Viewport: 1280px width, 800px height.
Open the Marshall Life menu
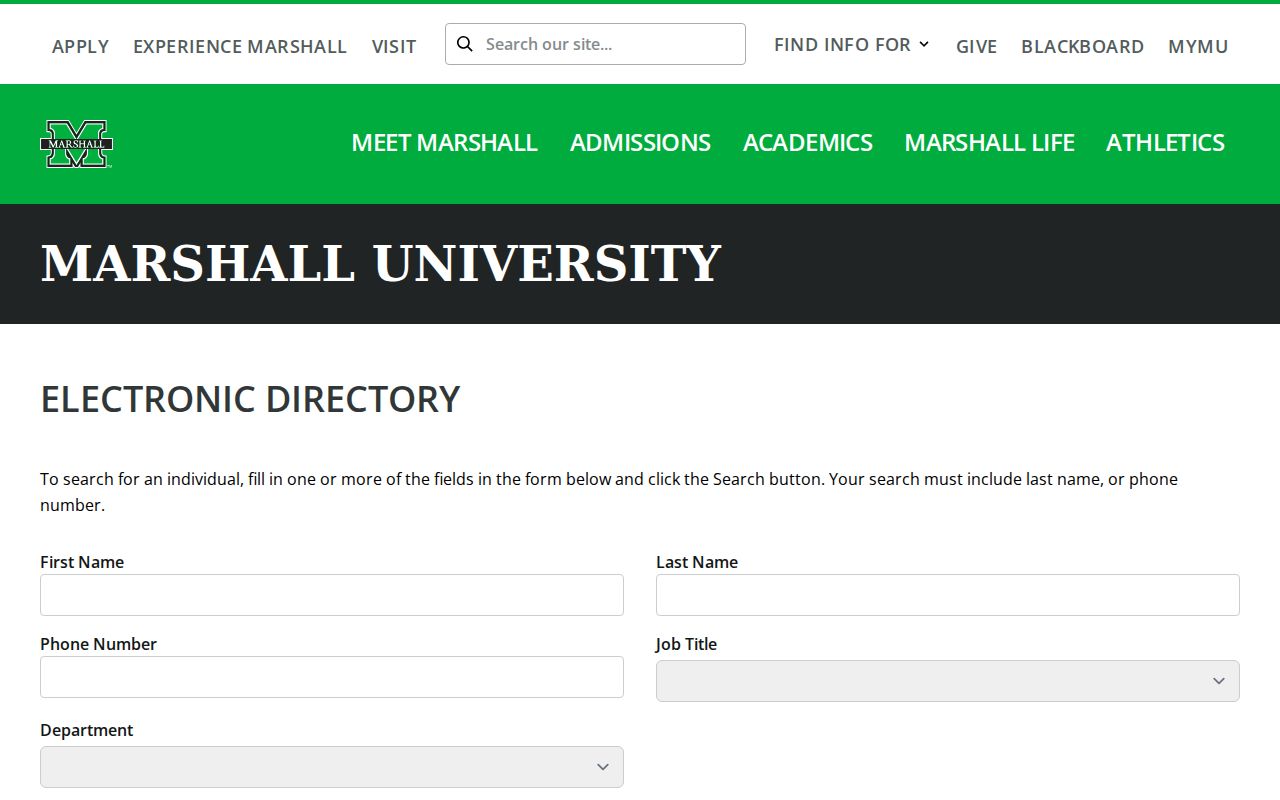click(x=989, y=142)
